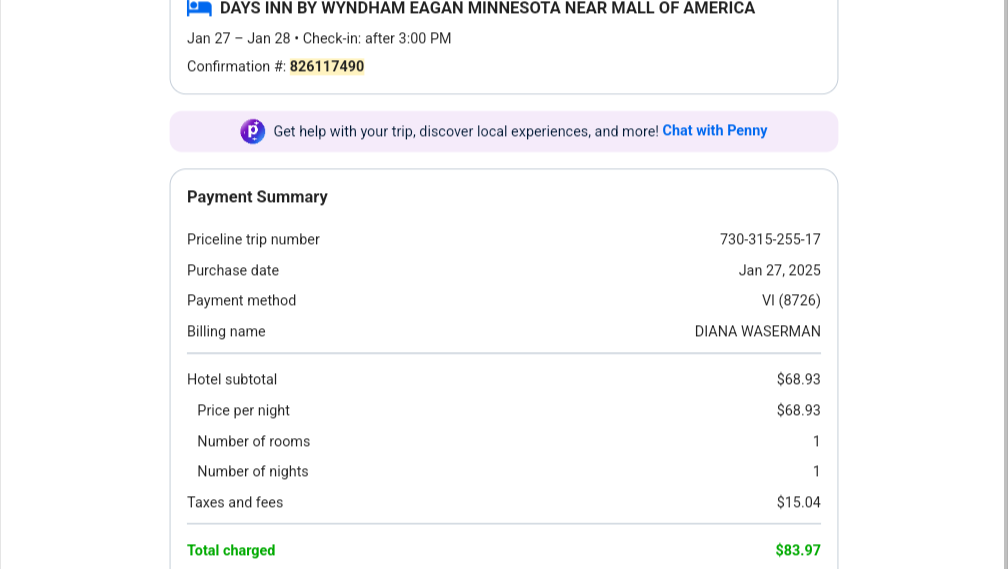Image resolution: width=1008 pixels, height=569 pixels.
Task: Click the Days Inn by Wyndham hotel title
Action: coord(487,8)
